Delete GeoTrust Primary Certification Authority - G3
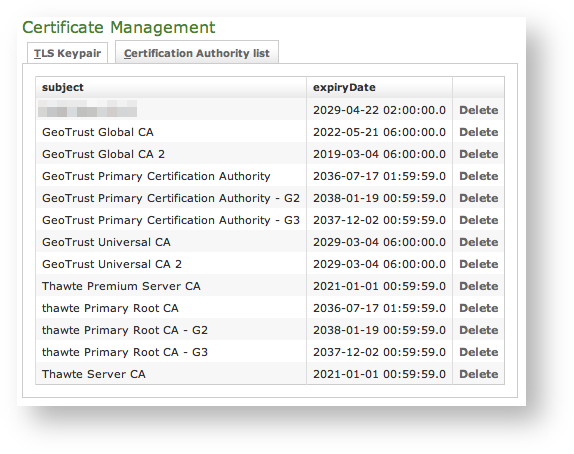The image size is (574, 454). [478, 220]
